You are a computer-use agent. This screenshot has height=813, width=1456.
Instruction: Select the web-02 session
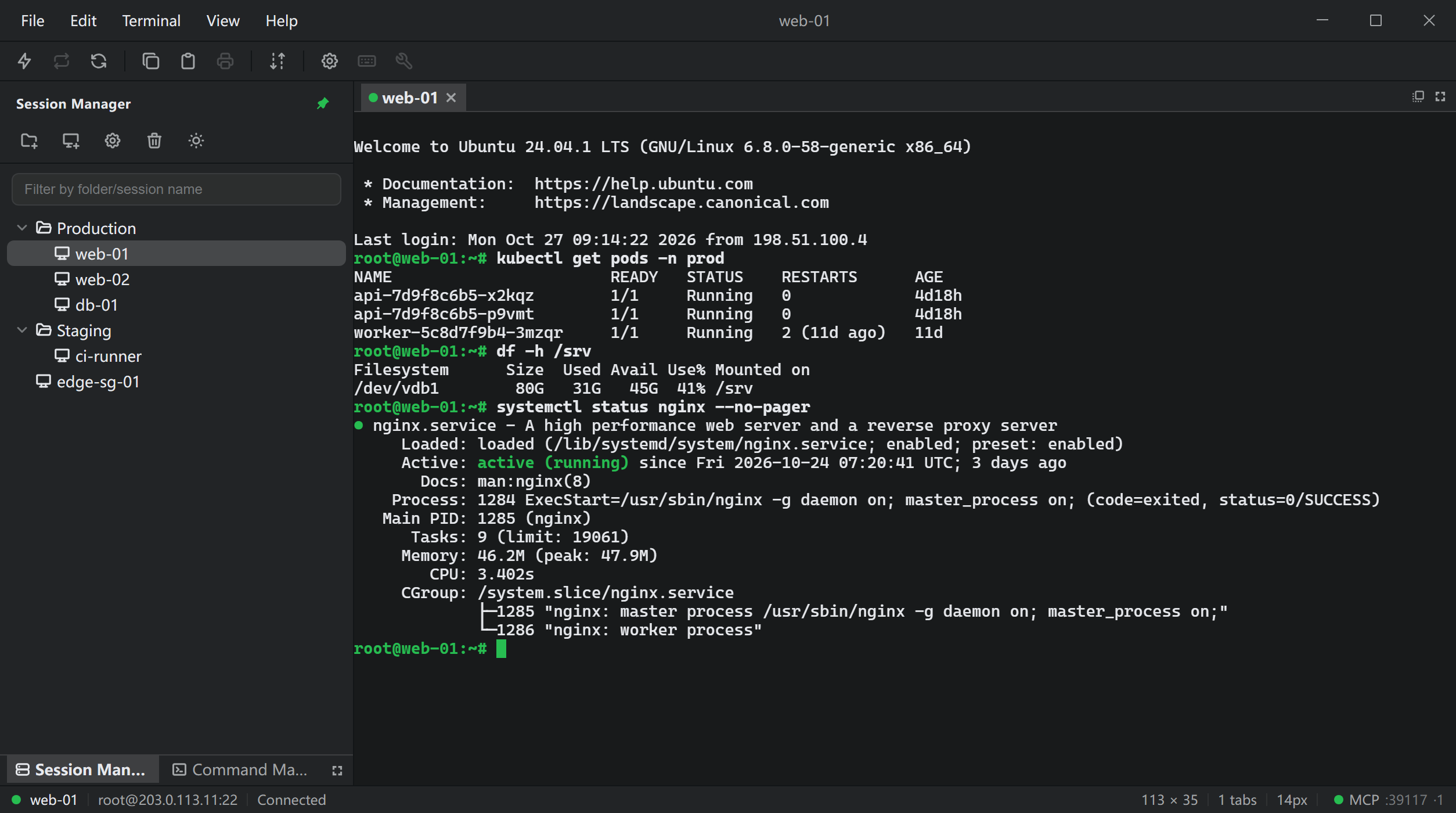[176, 279]
